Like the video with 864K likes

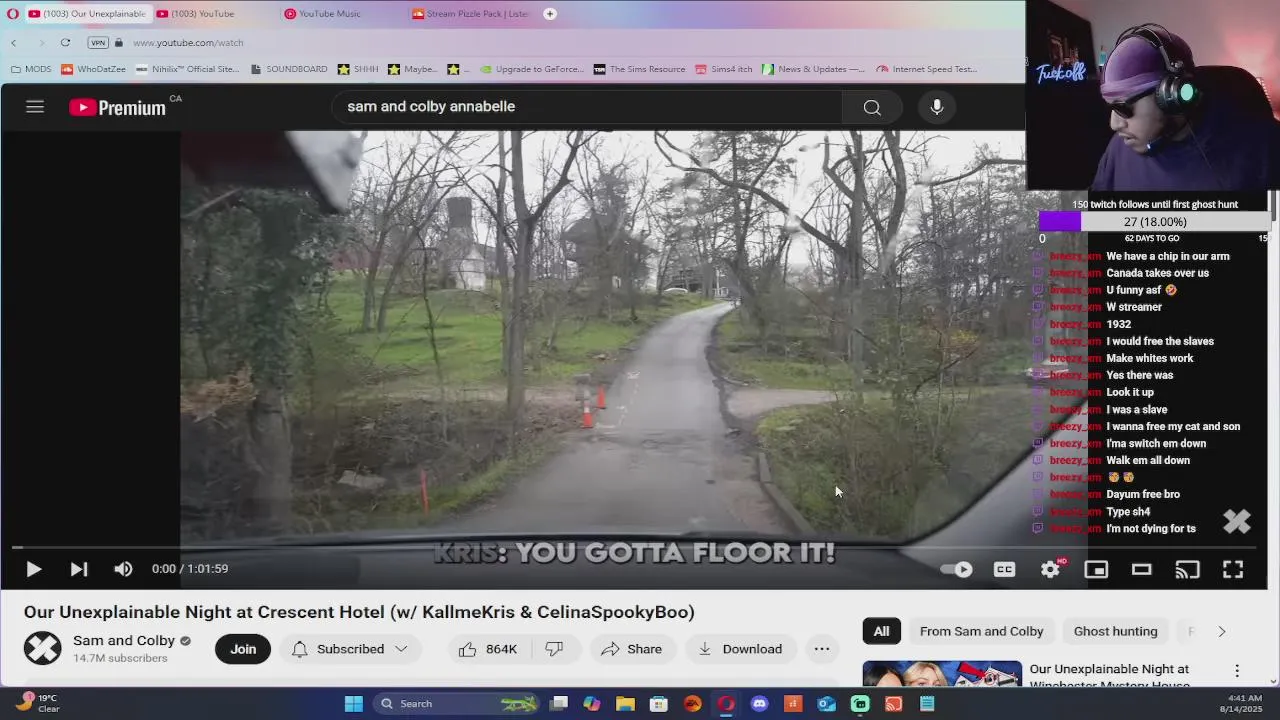(x=488, y=649)
